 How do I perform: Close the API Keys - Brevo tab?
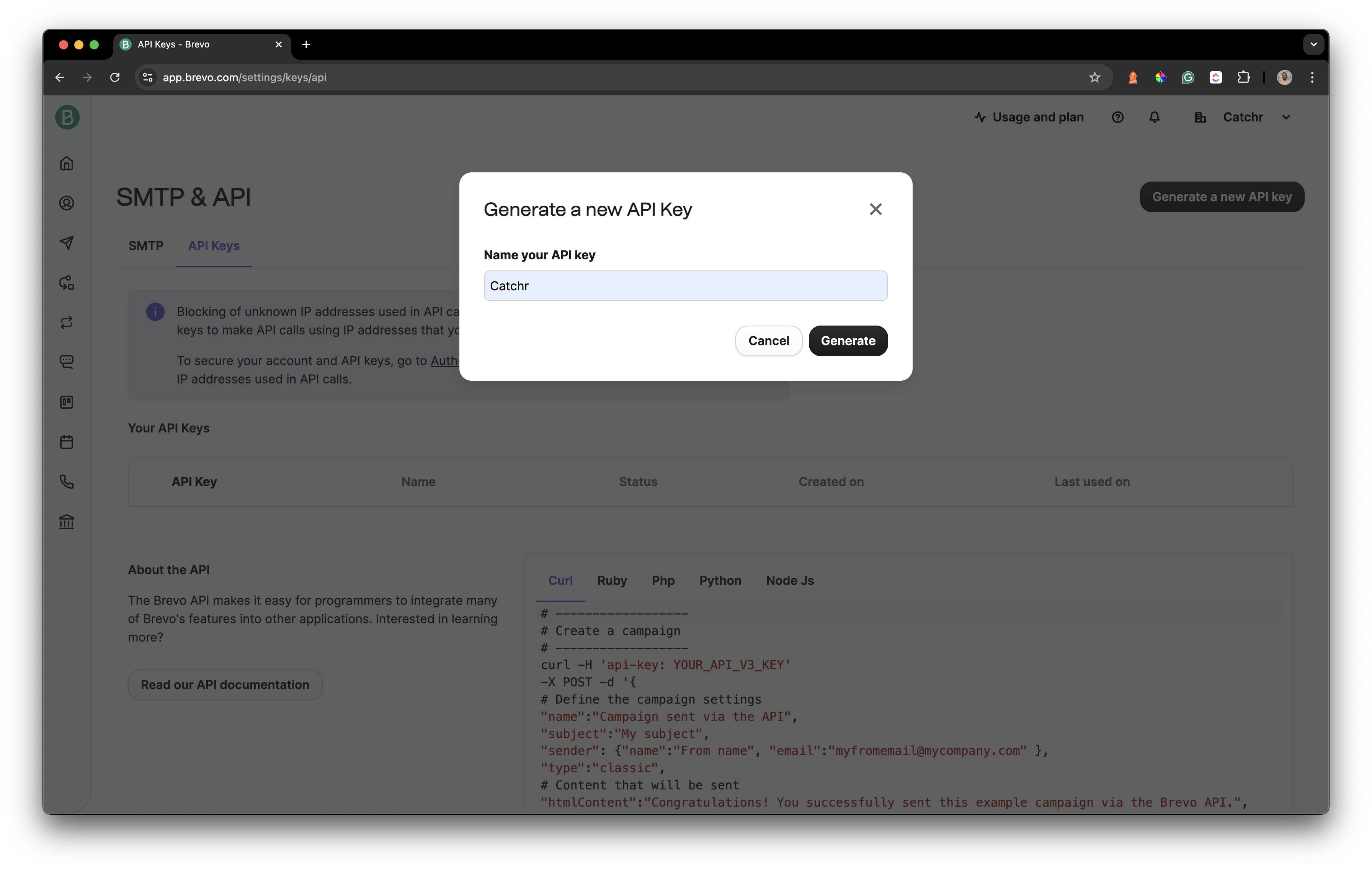(279, 44)
